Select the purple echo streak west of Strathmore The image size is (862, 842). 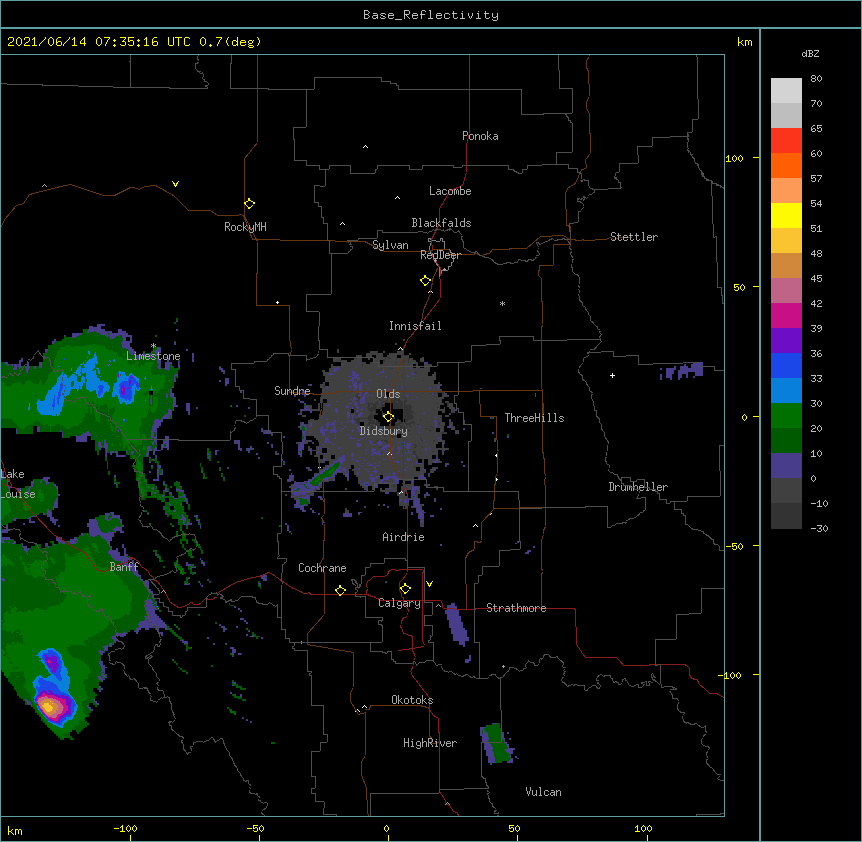click(456, 624)
